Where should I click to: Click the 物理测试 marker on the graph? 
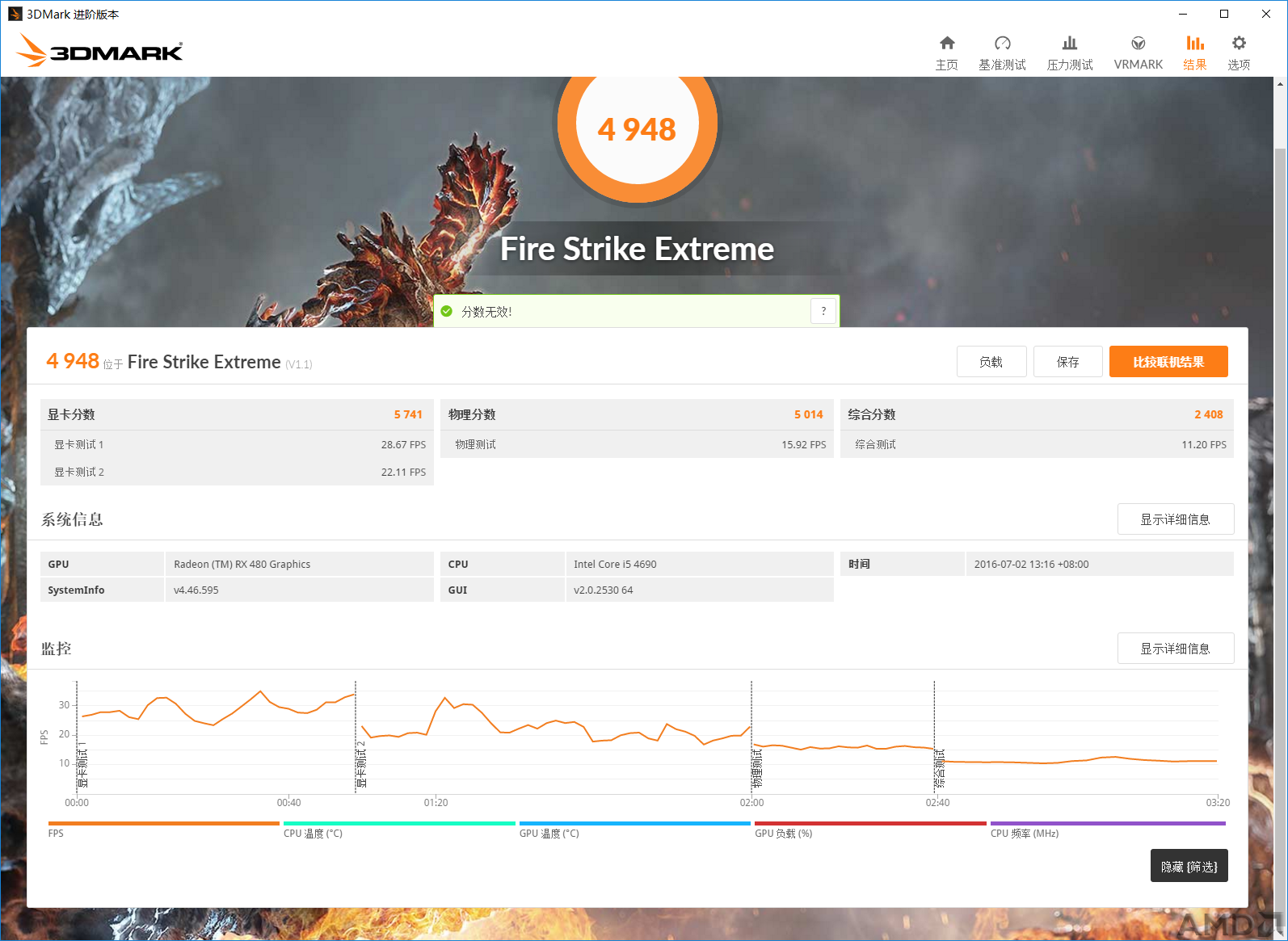(x=757, y=768)
